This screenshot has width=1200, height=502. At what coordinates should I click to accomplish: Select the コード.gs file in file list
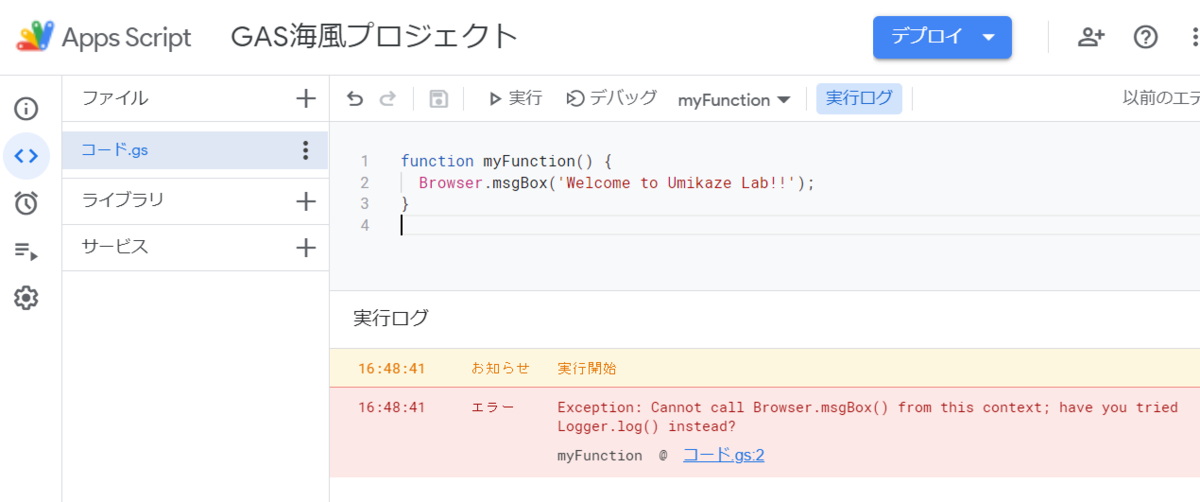click(x=116, y=151)
